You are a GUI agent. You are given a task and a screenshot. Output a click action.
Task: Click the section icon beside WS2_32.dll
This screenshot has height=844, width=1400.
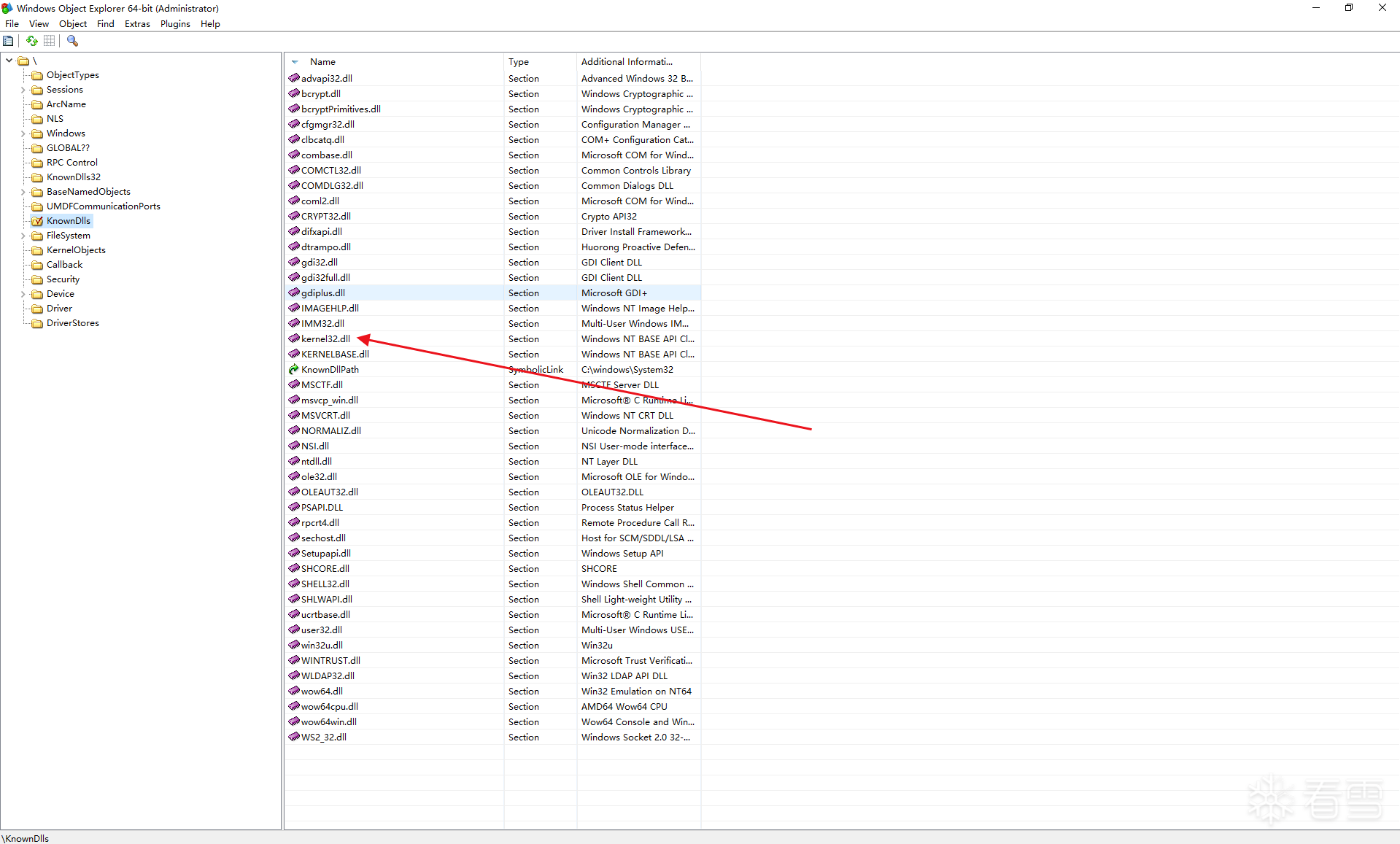[x=294, y=737]
